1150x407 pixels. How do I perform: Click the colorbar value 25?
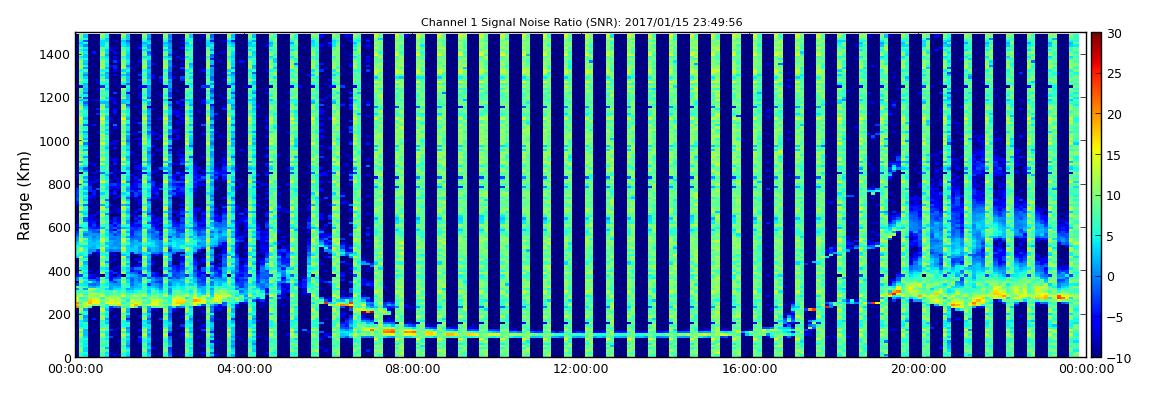[1115, 74]
